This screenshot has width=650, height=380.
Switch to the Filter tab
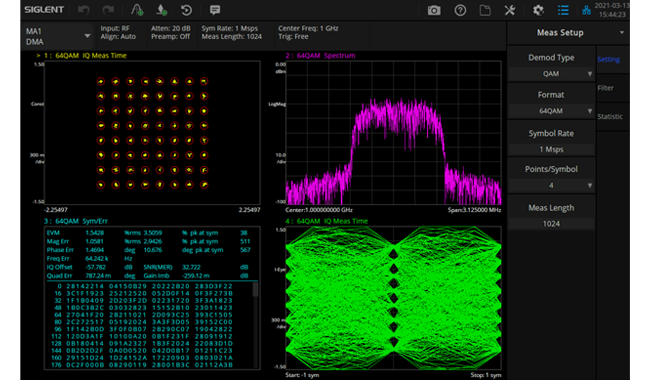[x=606, y=88]
